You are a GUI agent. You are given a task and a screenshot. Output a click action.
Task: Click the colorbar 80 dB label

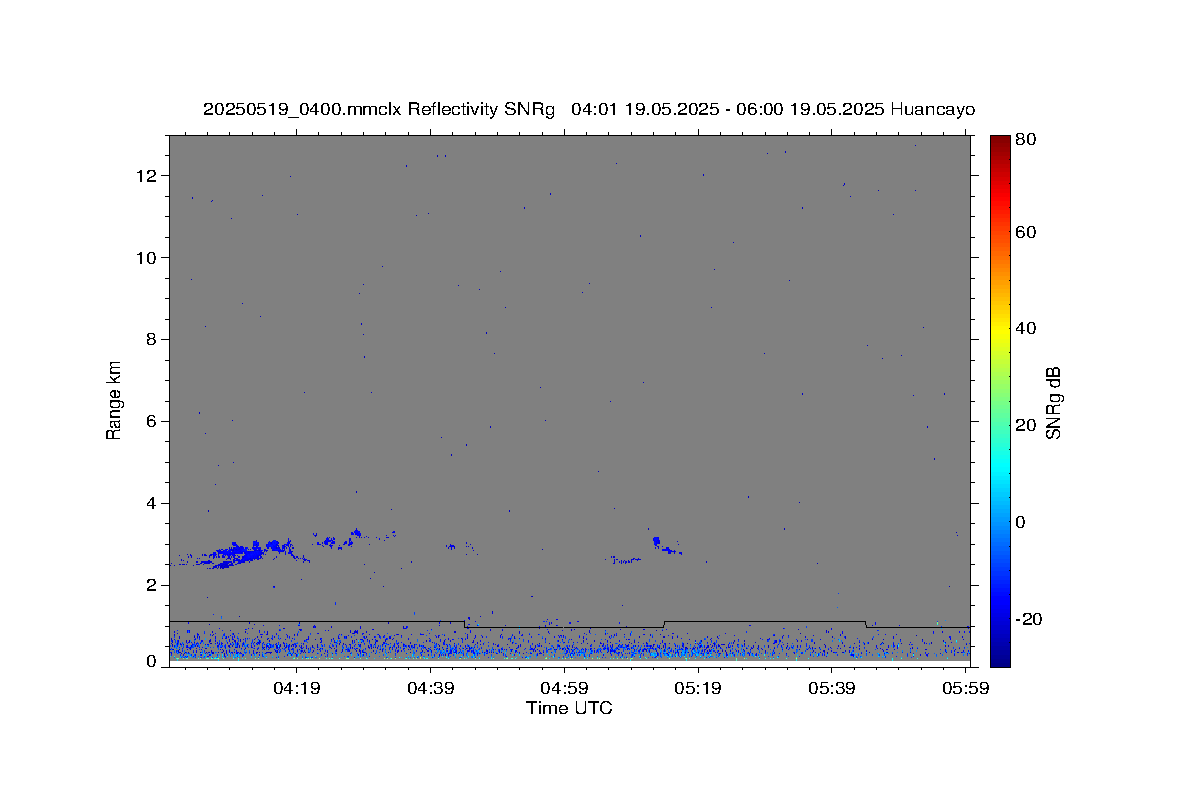click(1025, 140)
